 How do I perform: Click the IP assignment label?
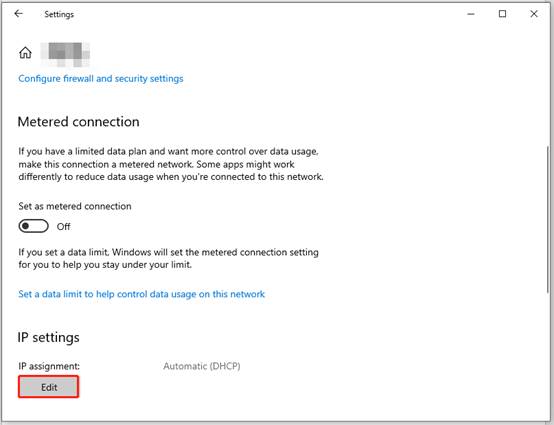pyautogui.click(x=49, y=366)
